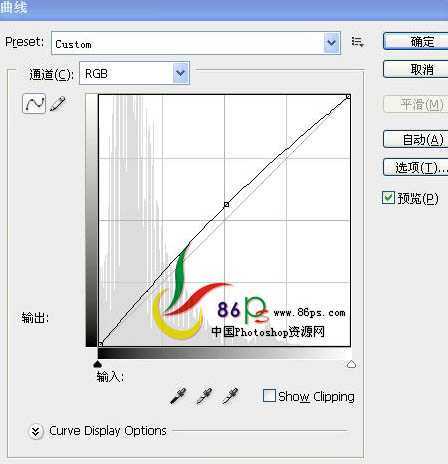The width and height of the screenshot is (448, 464).
Task: Select the curve point editing tool
Action: tap(34, 104)
